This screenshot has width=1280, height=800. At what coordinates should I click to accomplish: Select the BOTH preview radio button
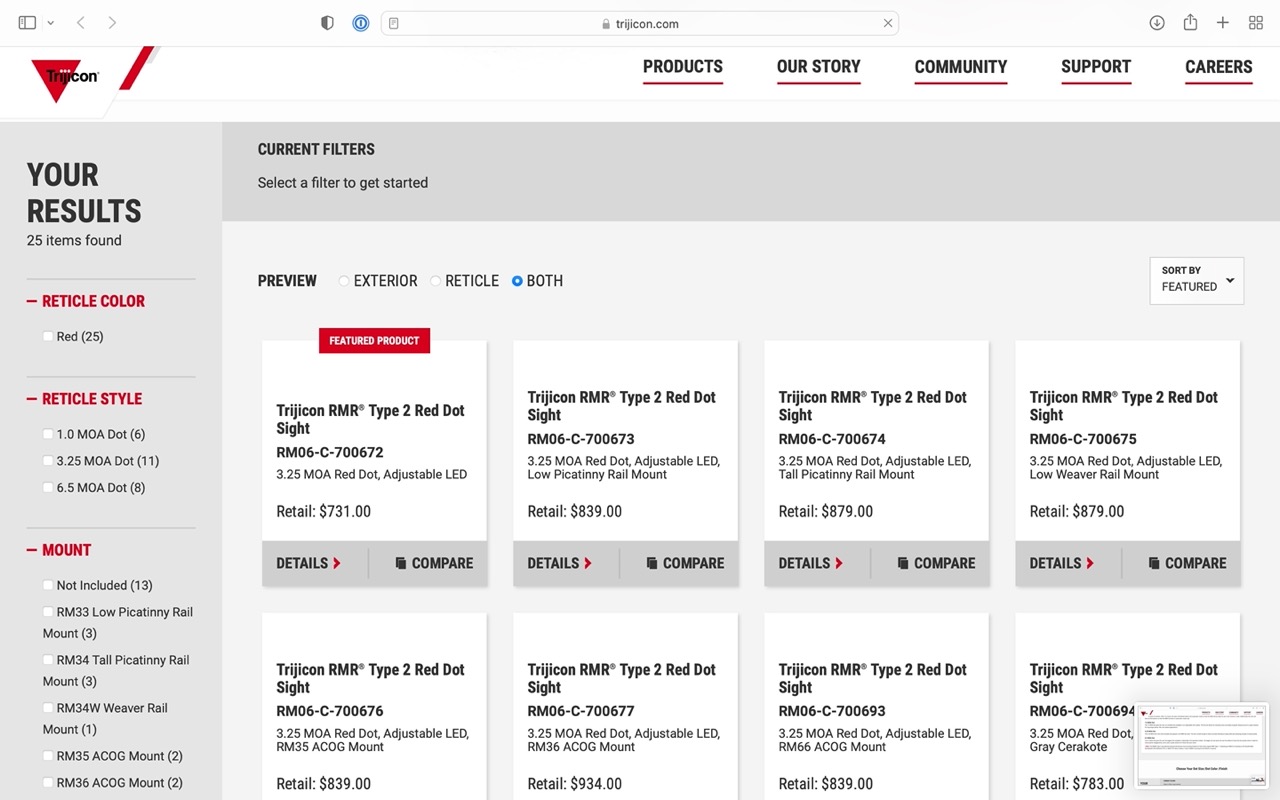(517, 281)
